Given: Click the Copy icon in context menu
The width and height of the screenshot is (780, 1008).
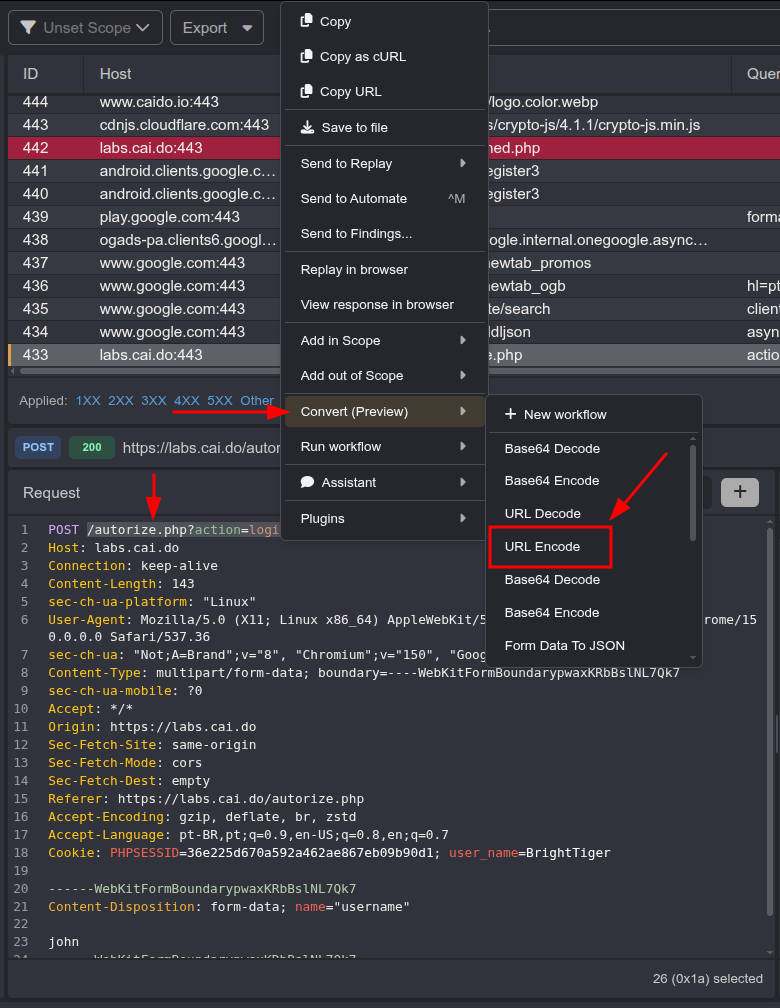Looking at the screenshot, I should [x=307, y=21].
